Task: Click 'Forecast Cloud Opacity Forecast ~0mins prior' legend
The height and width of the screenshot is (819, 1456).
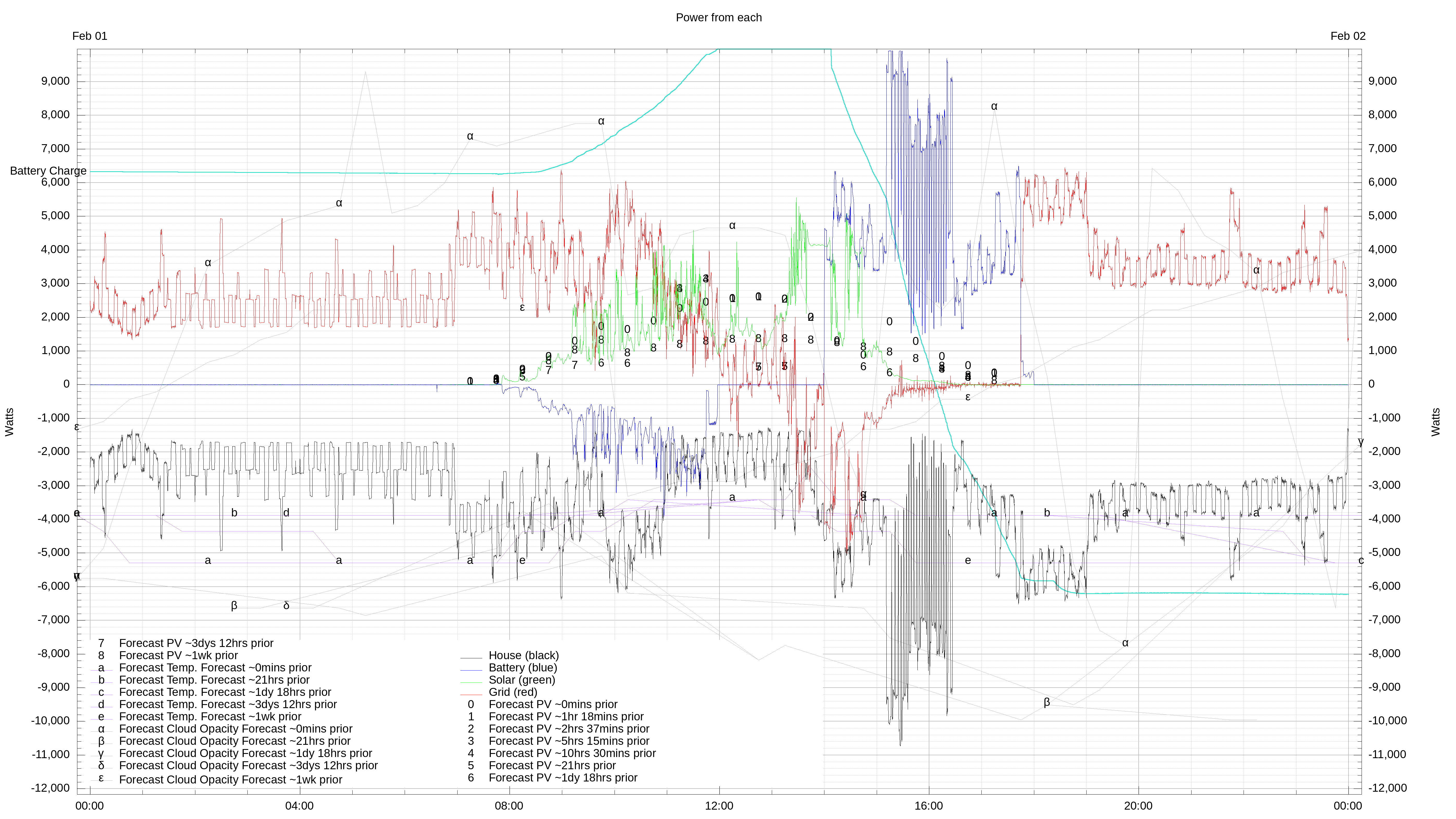Action: (236, 729)
